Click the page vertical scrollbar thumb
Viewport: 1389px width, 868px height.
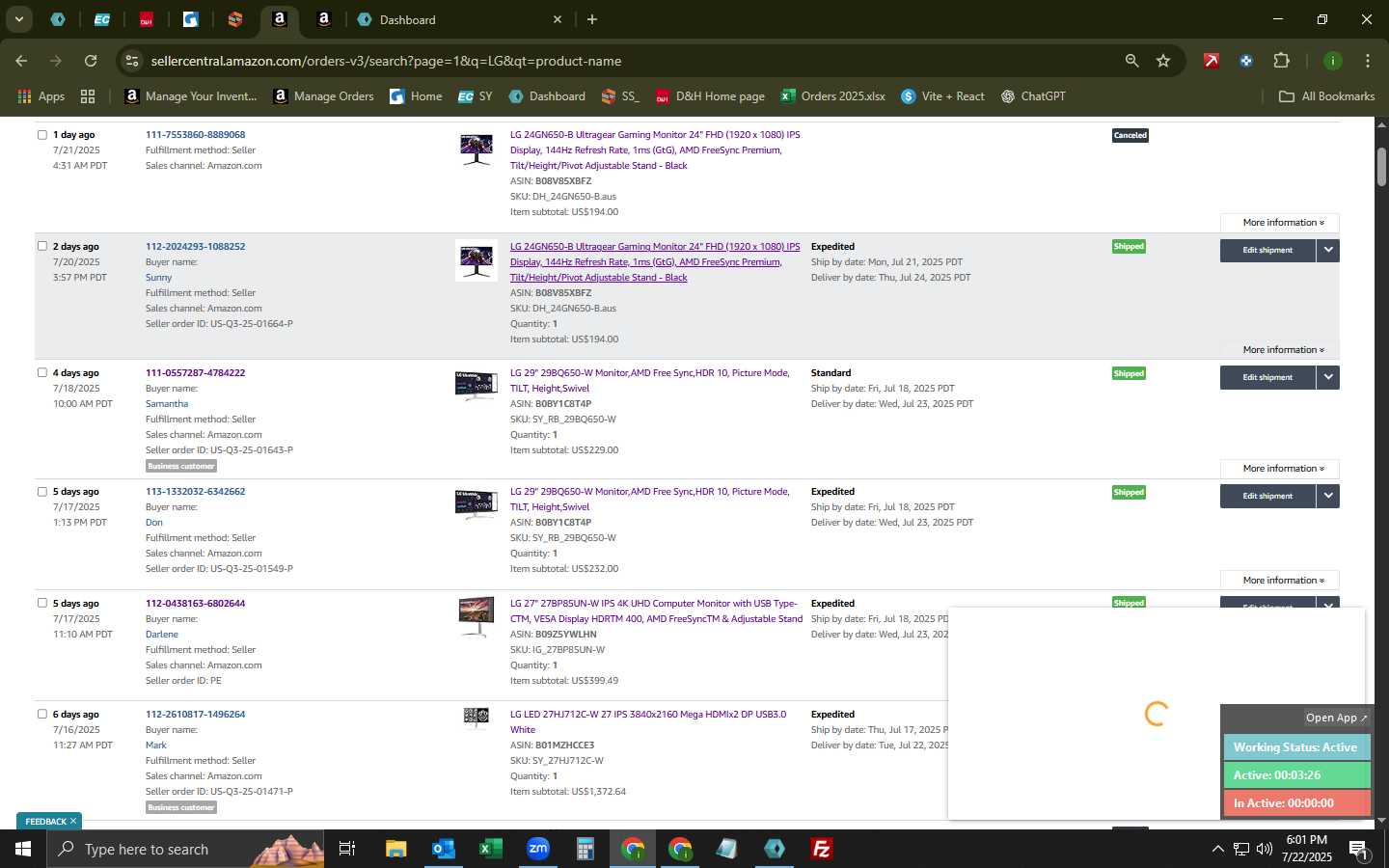point(1381,167)
